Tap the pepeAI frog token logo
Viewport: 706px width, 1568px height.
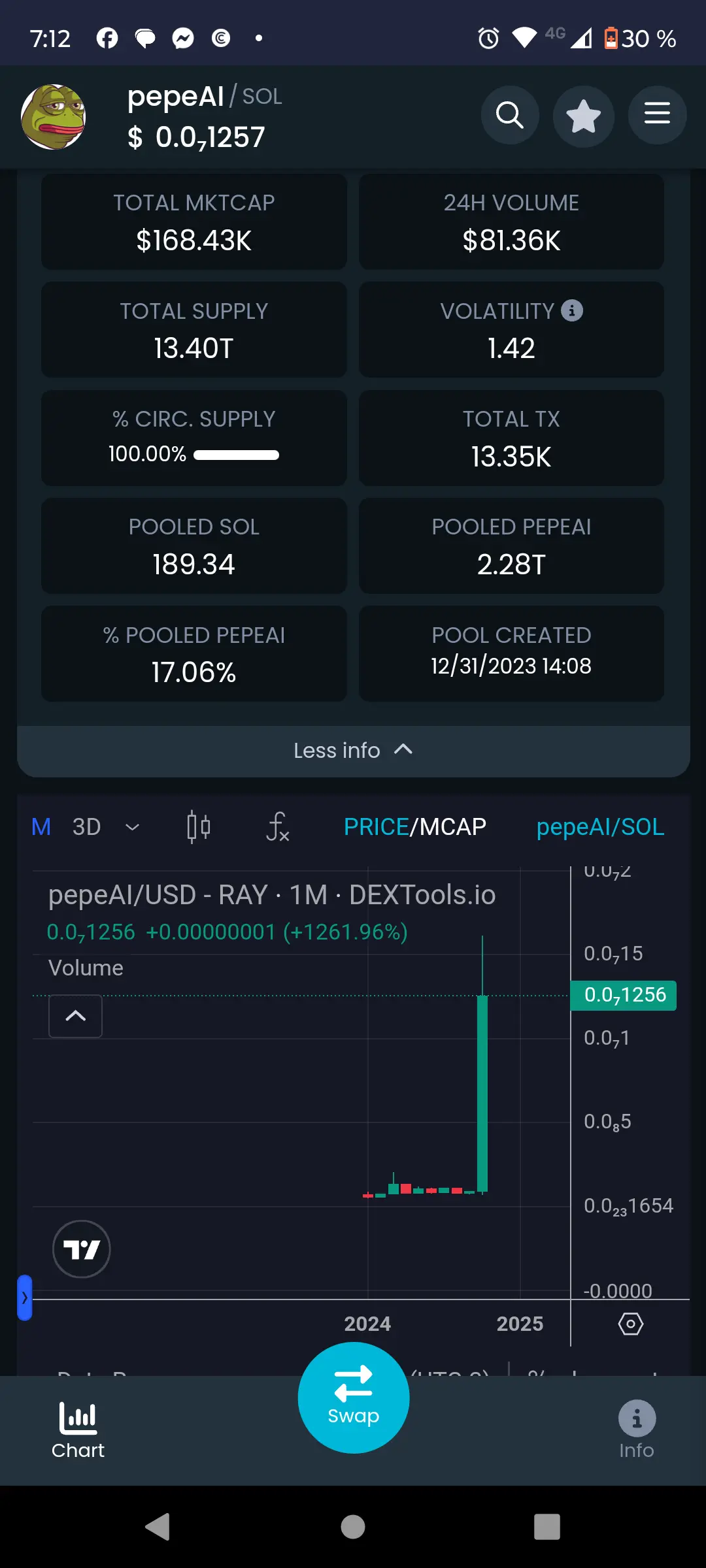pyautogui.click(x=54, y=116)
